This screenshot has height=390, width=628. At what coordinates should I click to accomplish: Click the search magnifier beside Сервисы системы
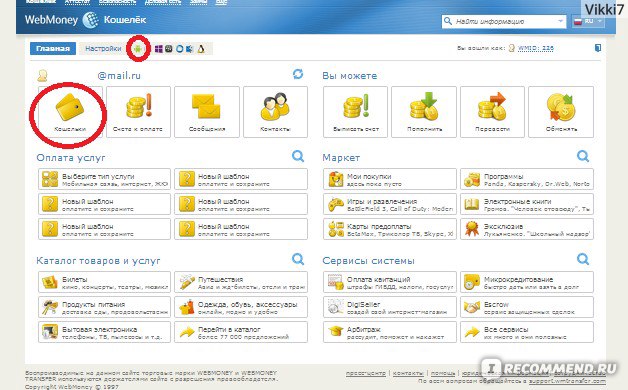(x=583, y=259)
